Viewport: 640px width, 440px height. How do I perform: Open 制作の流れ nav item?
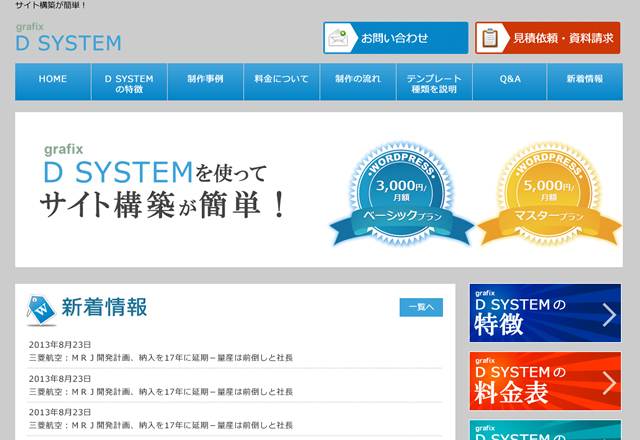click(358, 82)
